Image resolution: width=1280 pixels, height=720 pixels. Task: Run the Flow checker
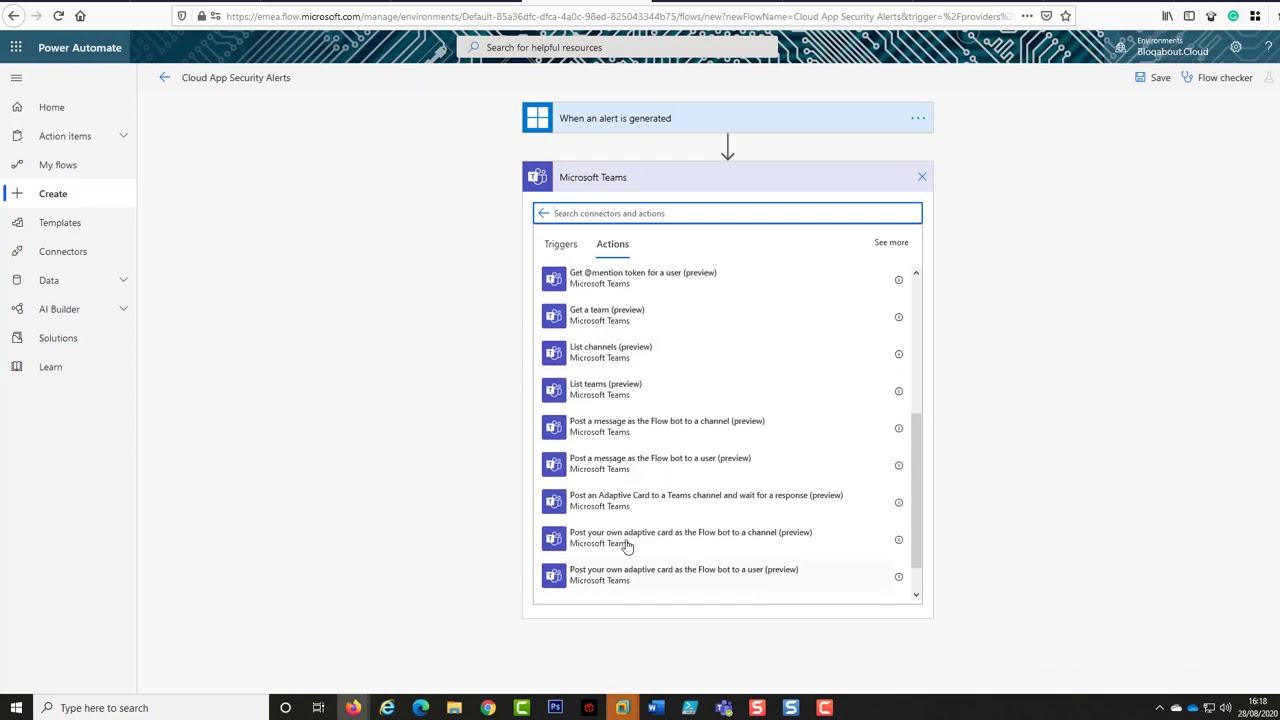click(x=1217, y=77)
